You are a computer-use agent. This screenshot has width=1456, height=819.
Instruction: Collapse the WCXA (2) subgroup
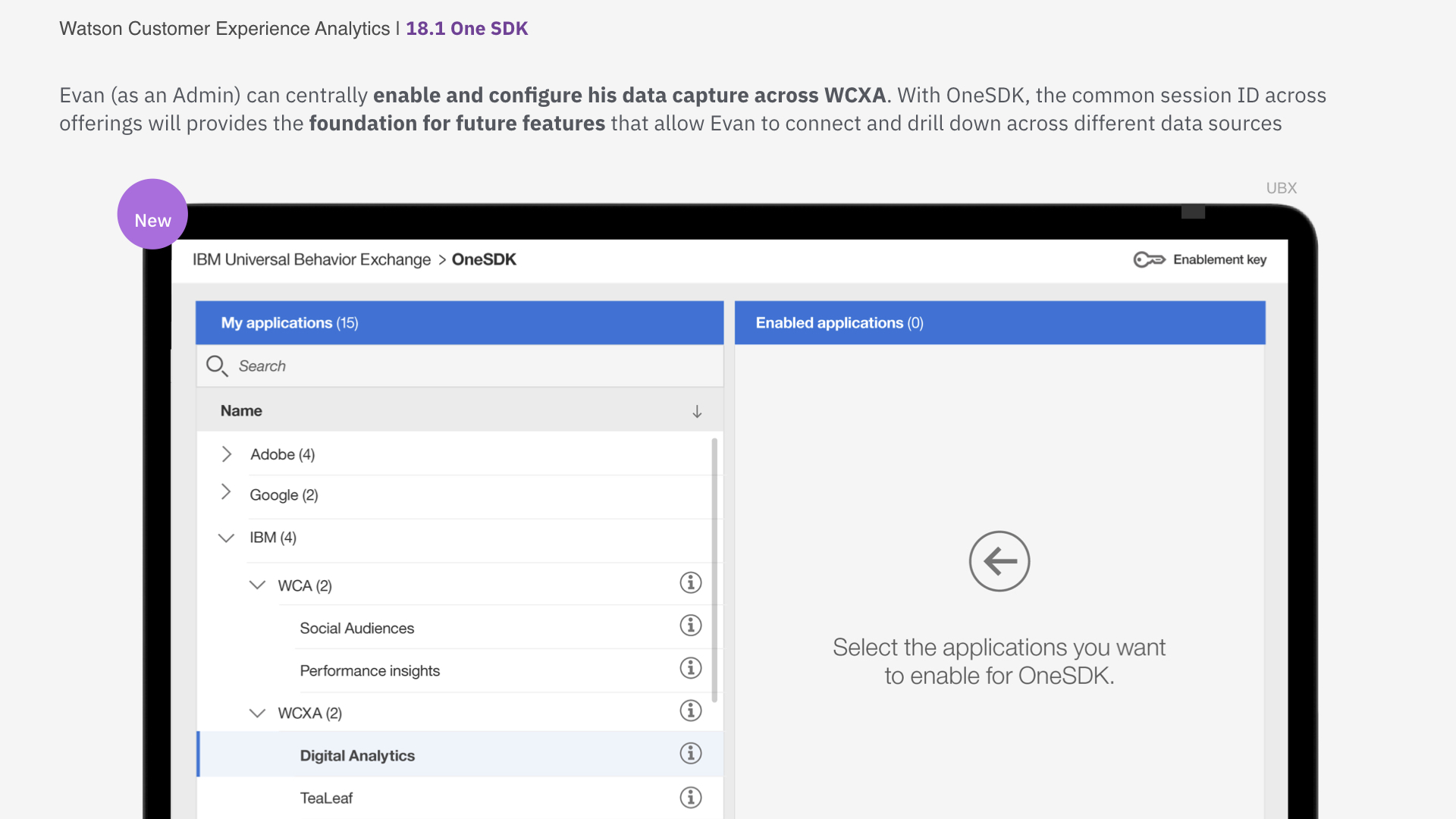coord(257,714)
